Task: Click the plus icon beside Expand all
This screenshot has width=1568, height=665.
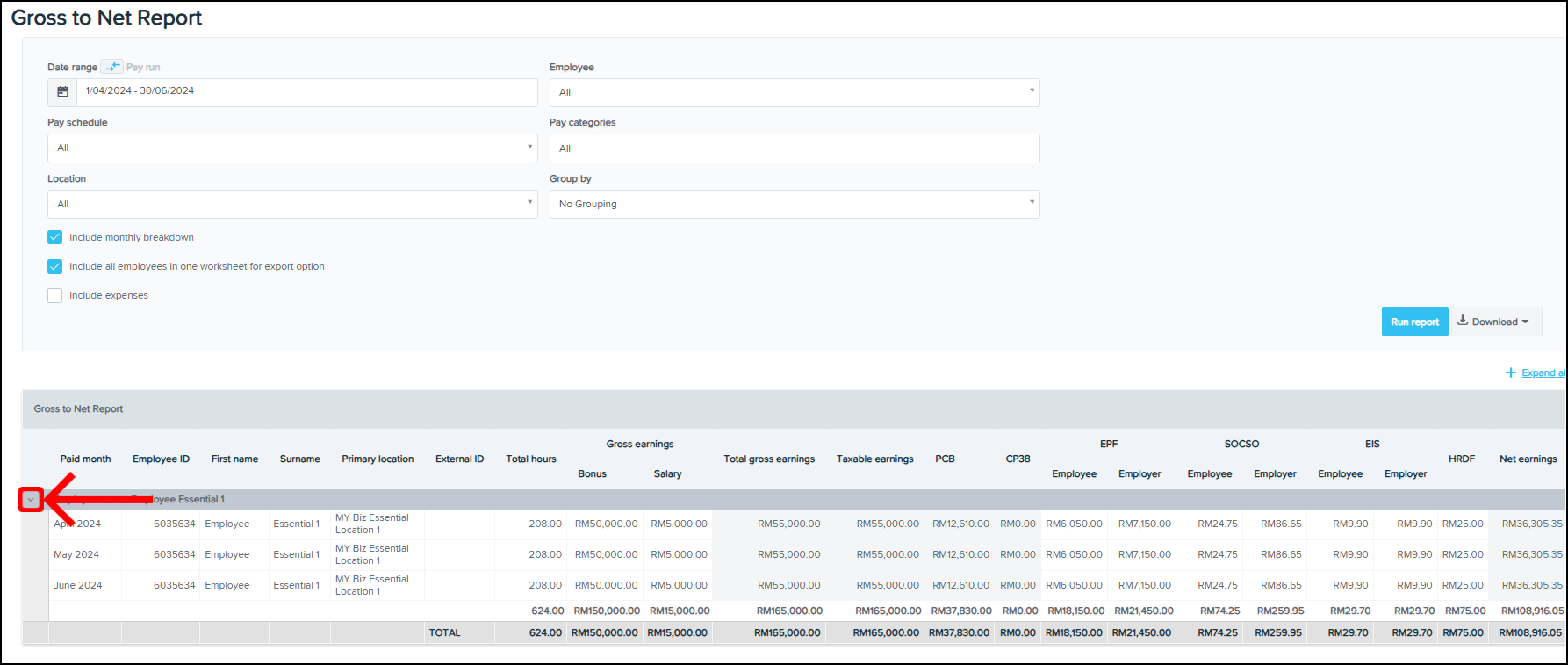Action: 1511,372
